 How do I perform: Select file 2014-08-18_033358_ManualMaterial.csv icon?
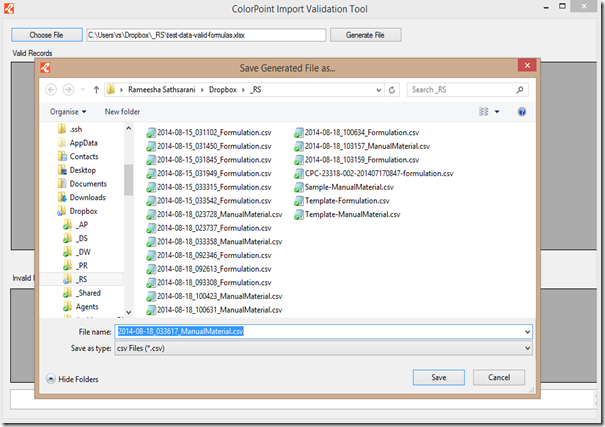(151, 242)
